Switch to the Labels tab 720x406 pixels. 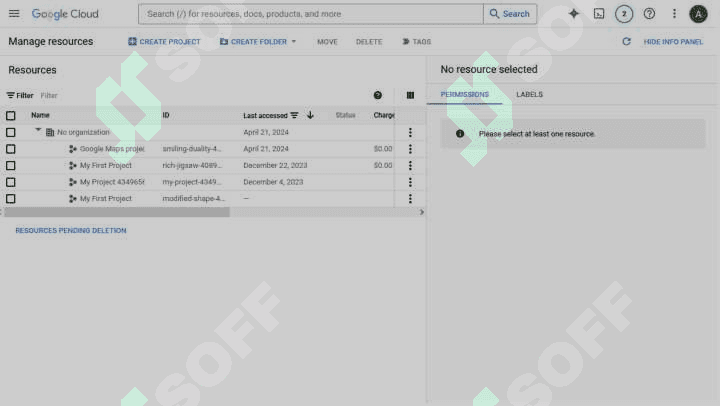pyautogui.click(x=529, y=94)
